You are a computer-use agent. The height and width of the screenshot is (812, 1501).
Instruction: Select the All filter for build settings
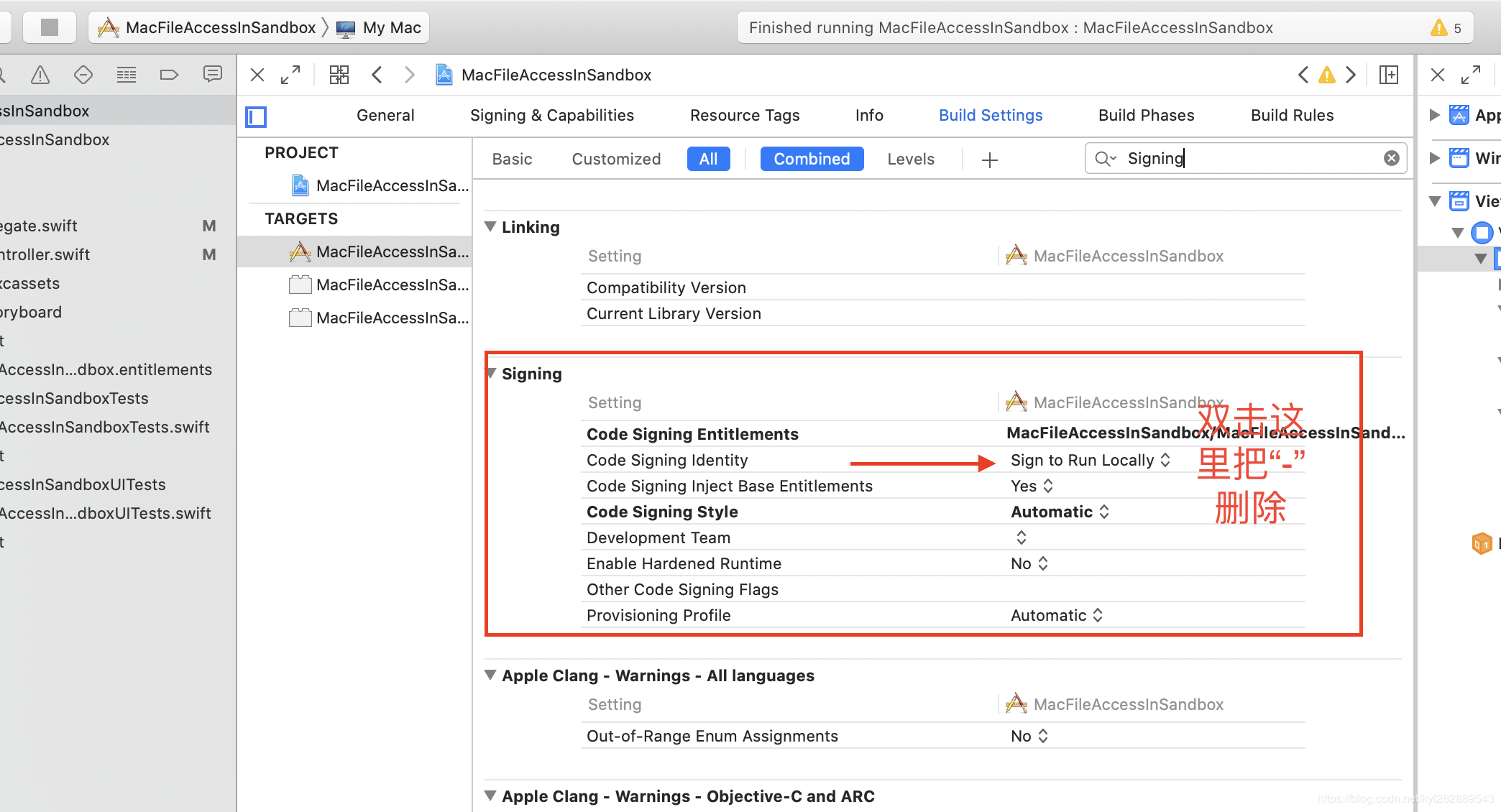coord(708,159)
